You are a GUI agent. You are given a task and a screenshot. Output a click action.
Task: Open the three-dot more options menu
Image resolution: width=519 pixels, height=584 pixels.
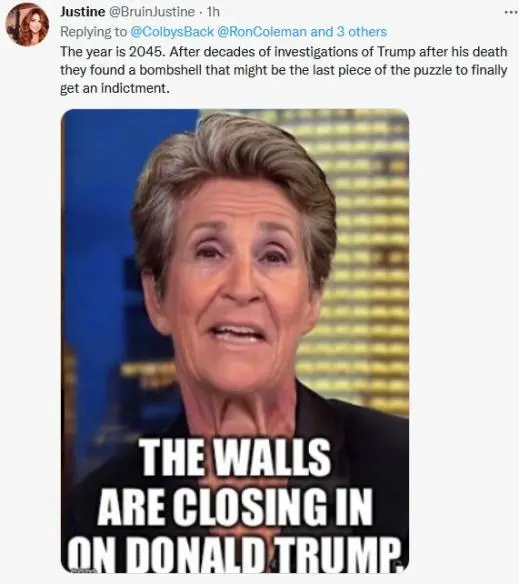(x=510, y=12)
